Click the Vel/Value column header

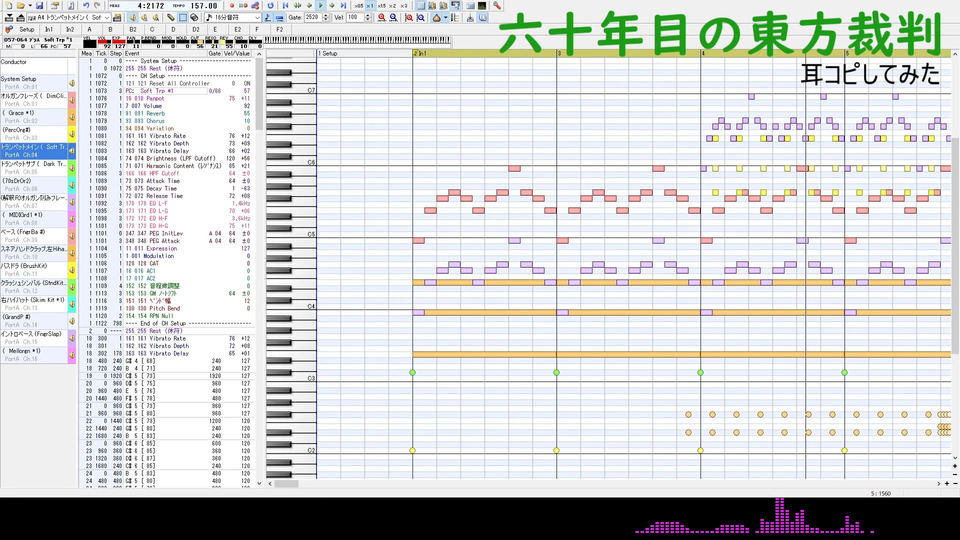pos(237,53)
